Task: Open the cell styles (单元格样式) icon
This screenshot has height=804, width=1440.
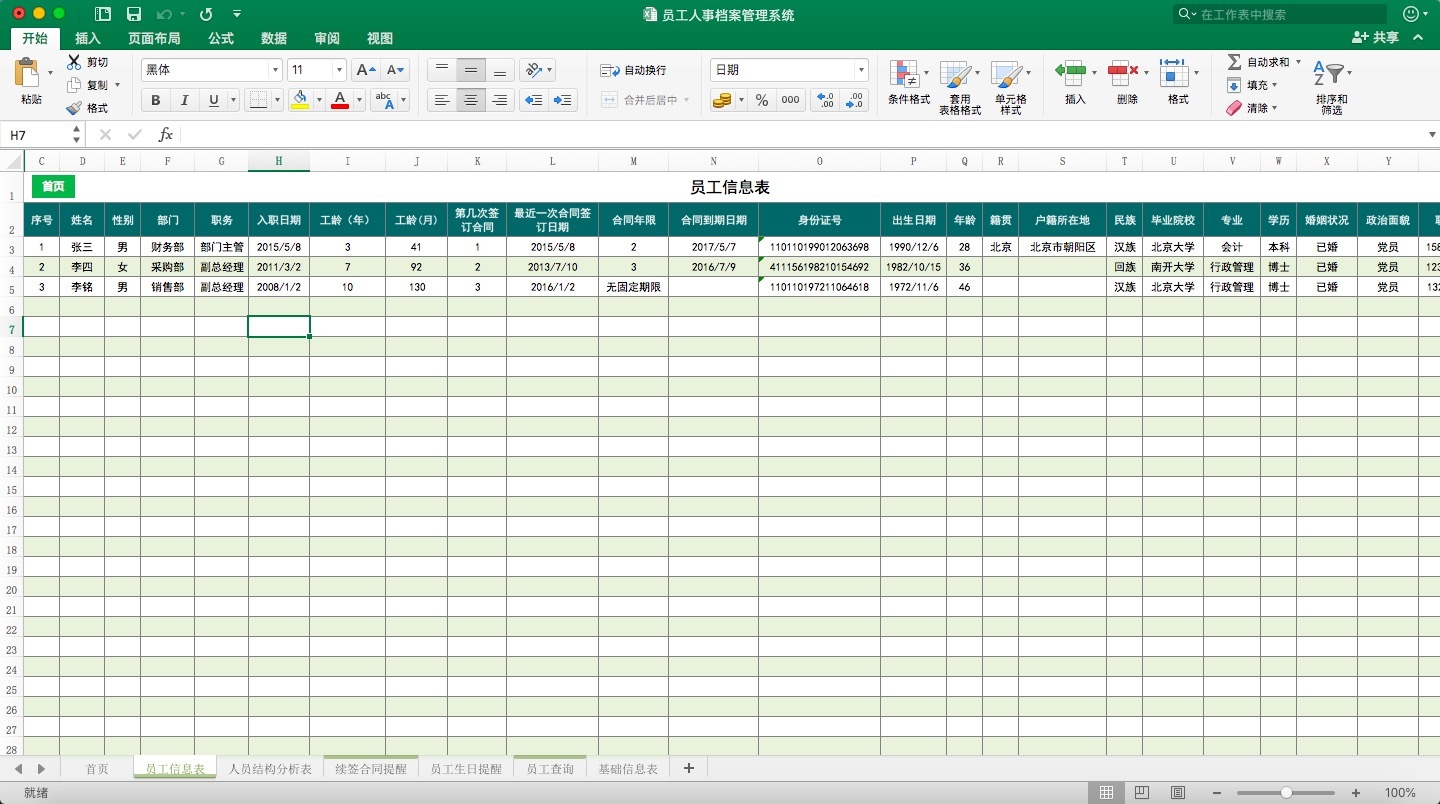Action: coord(1010,85)
